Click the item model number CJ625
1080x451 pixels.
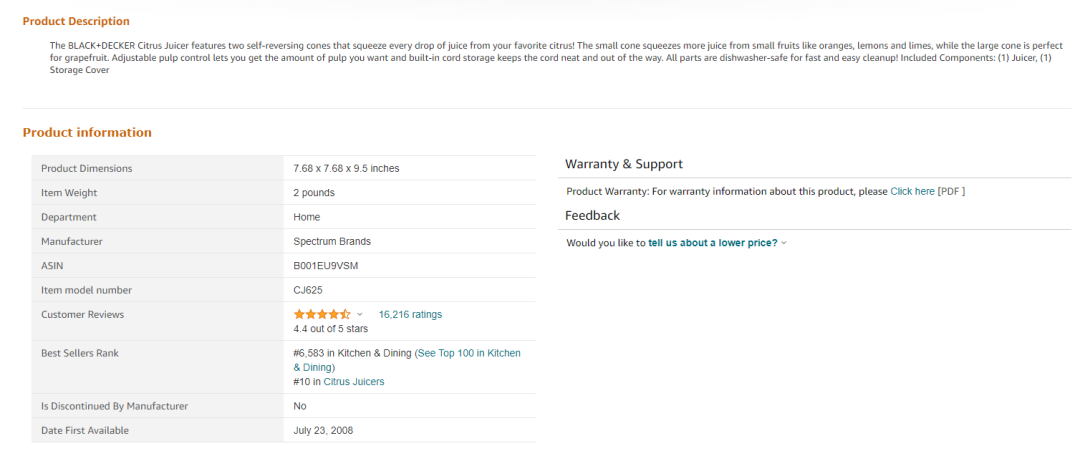click(308, 290)
